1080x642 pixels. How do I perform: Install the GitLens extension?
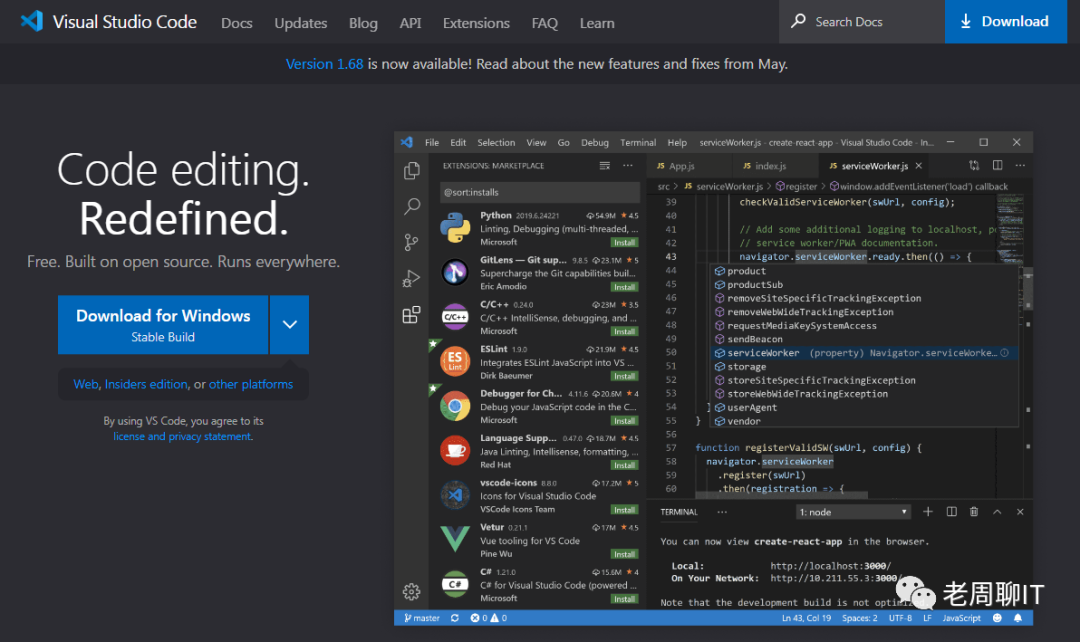pyautogui.click(x=624, y=287)
